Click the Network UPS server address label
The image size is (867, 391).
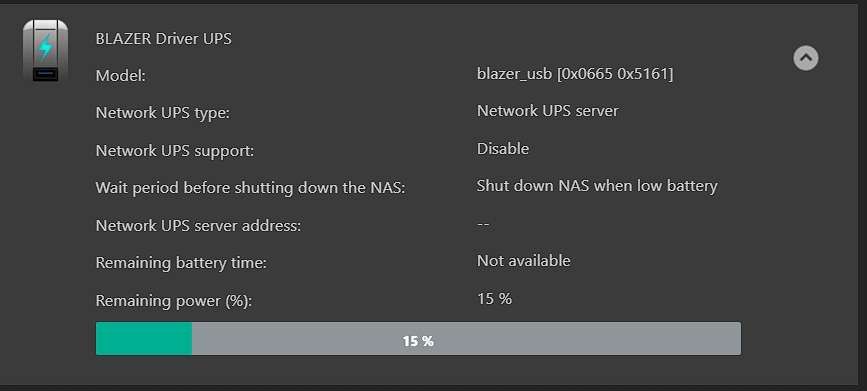198,226
